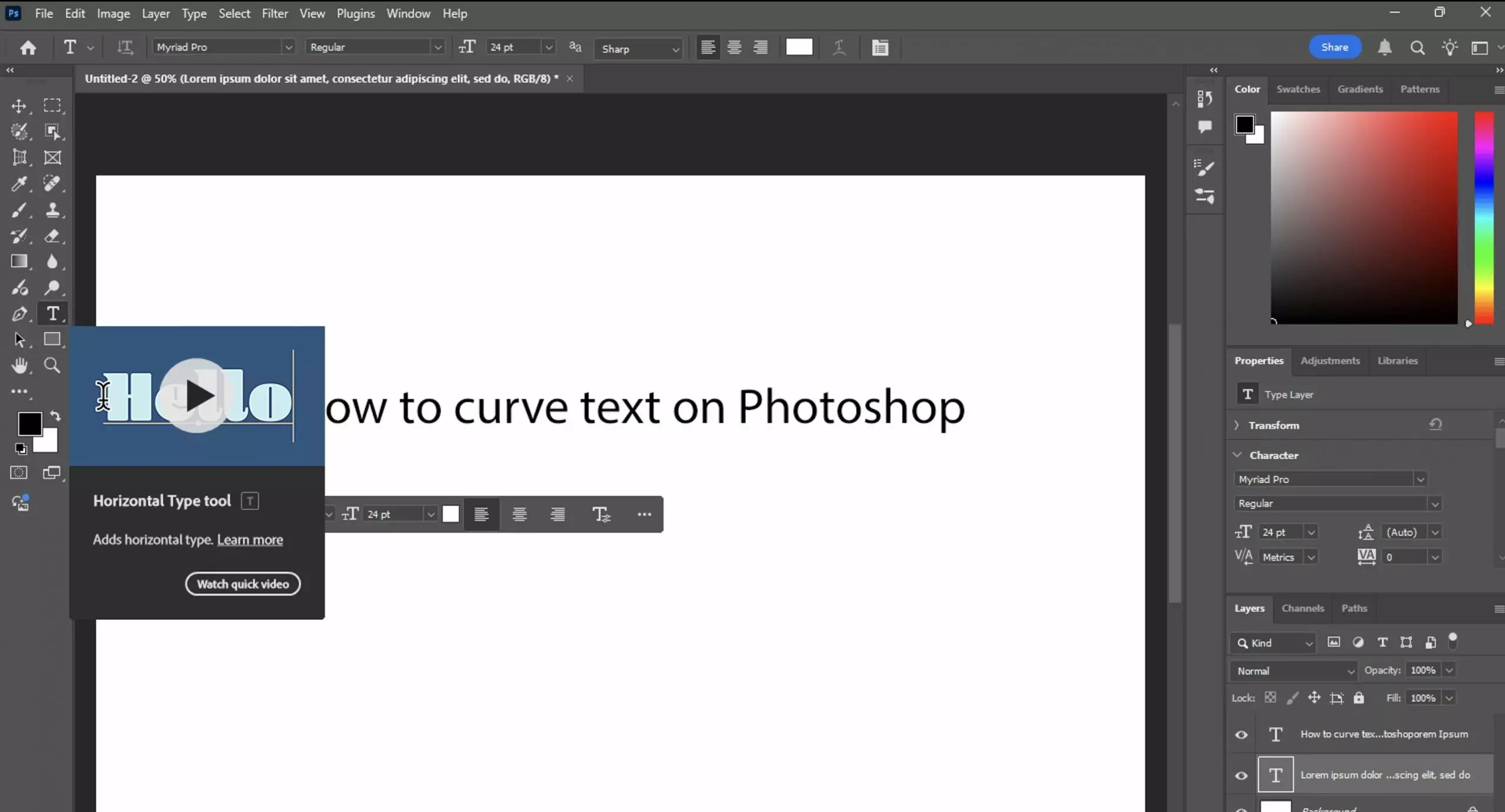Viewport: 1505px width, 812px height.
Task: Set the foreground color swatch
Action: 29,423
